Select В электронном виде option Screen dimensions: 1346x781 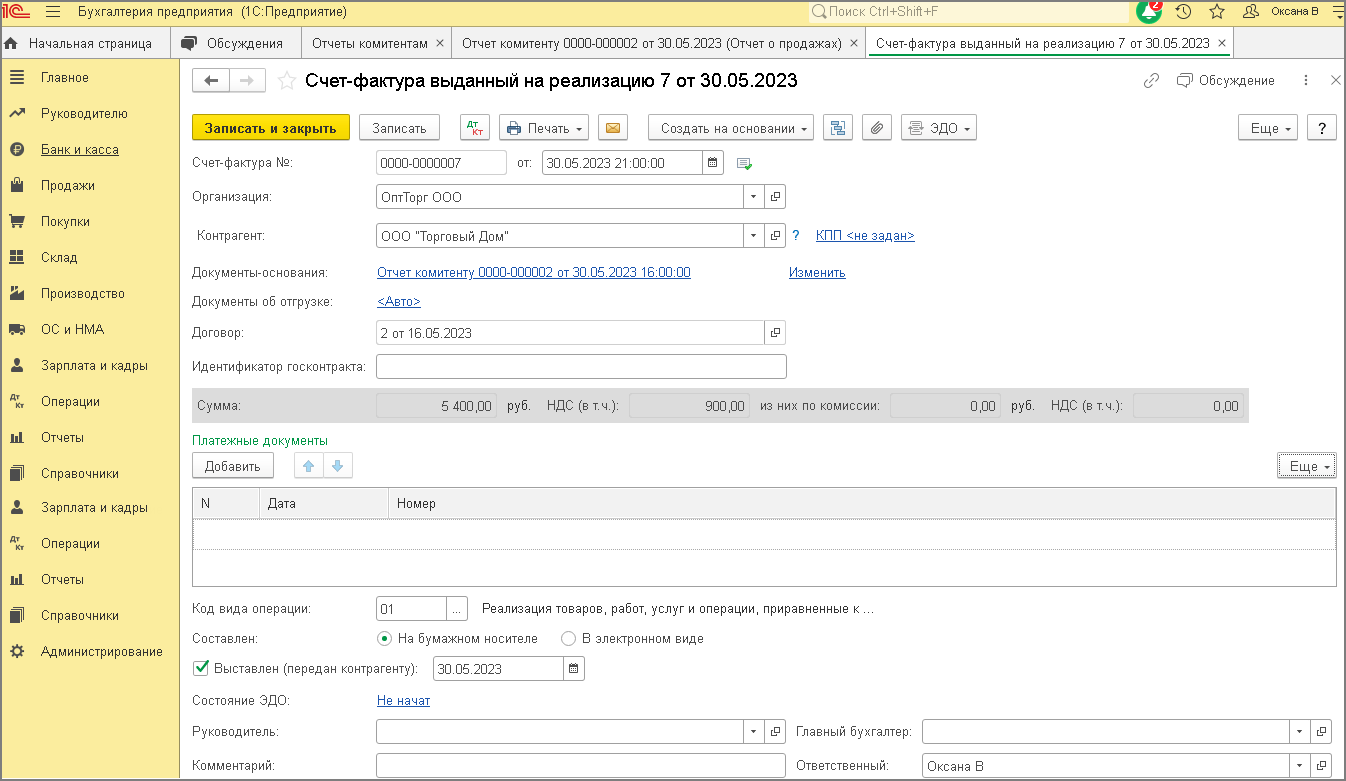click(568, 638)
